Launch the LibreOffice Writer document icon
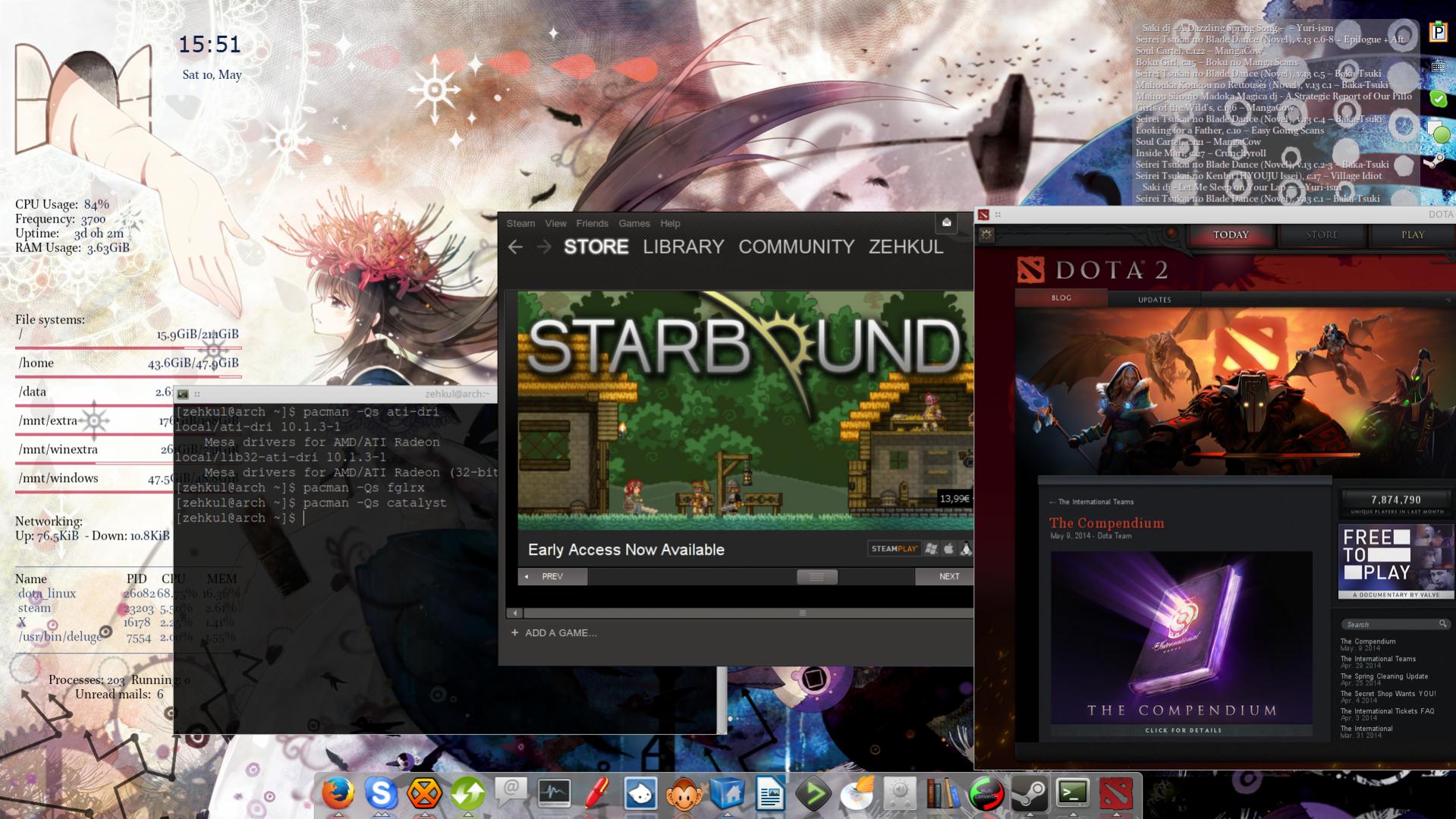This screenshot has height=819, width=1456. (770, 794)
